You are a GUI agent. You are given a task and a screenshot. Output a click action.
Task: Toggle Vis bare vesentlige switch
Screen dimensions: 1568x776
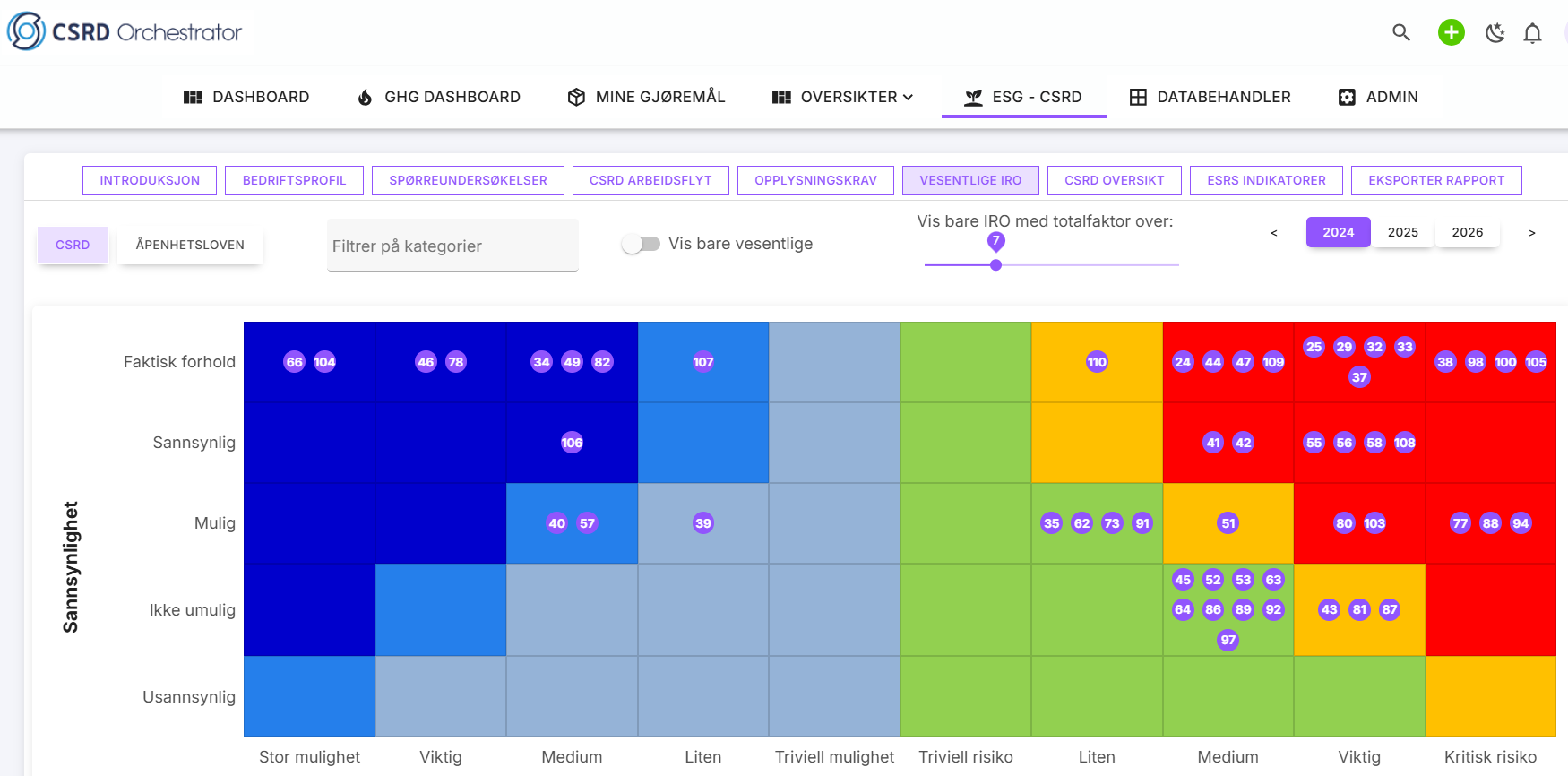[642, 244]
